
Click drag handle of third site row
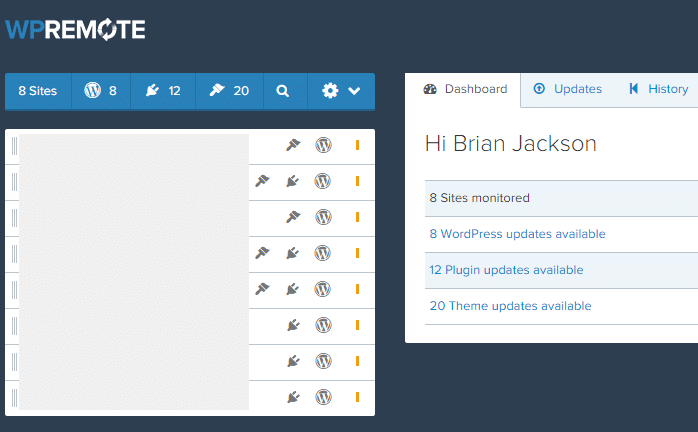pos(14,218)
